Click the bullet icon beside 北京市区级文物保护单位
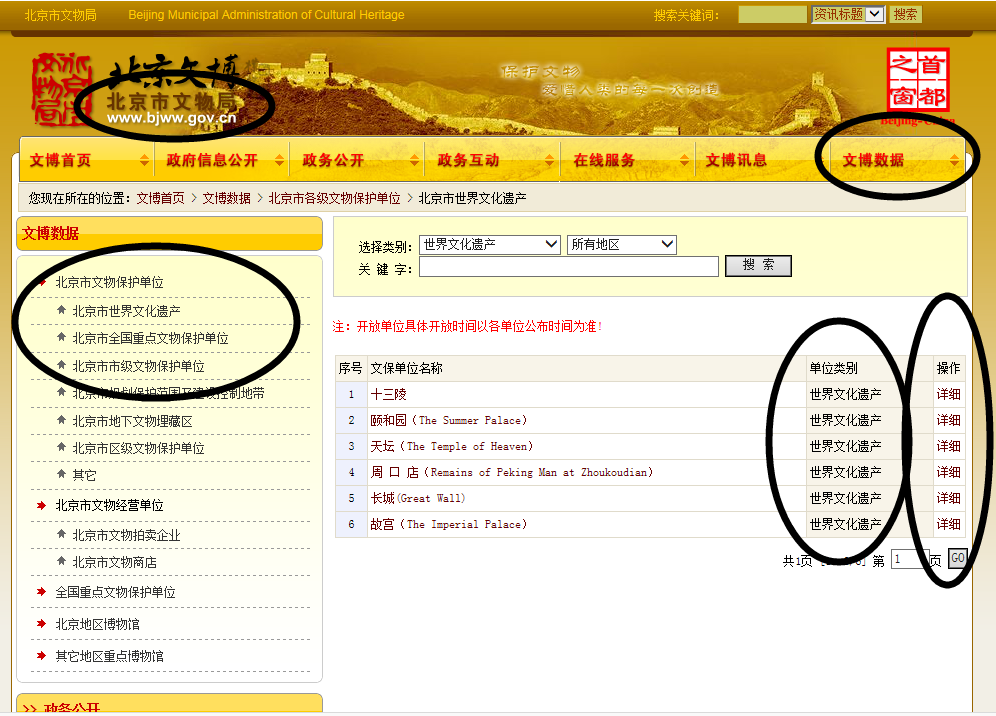996x716 pixels. point(61,448)
